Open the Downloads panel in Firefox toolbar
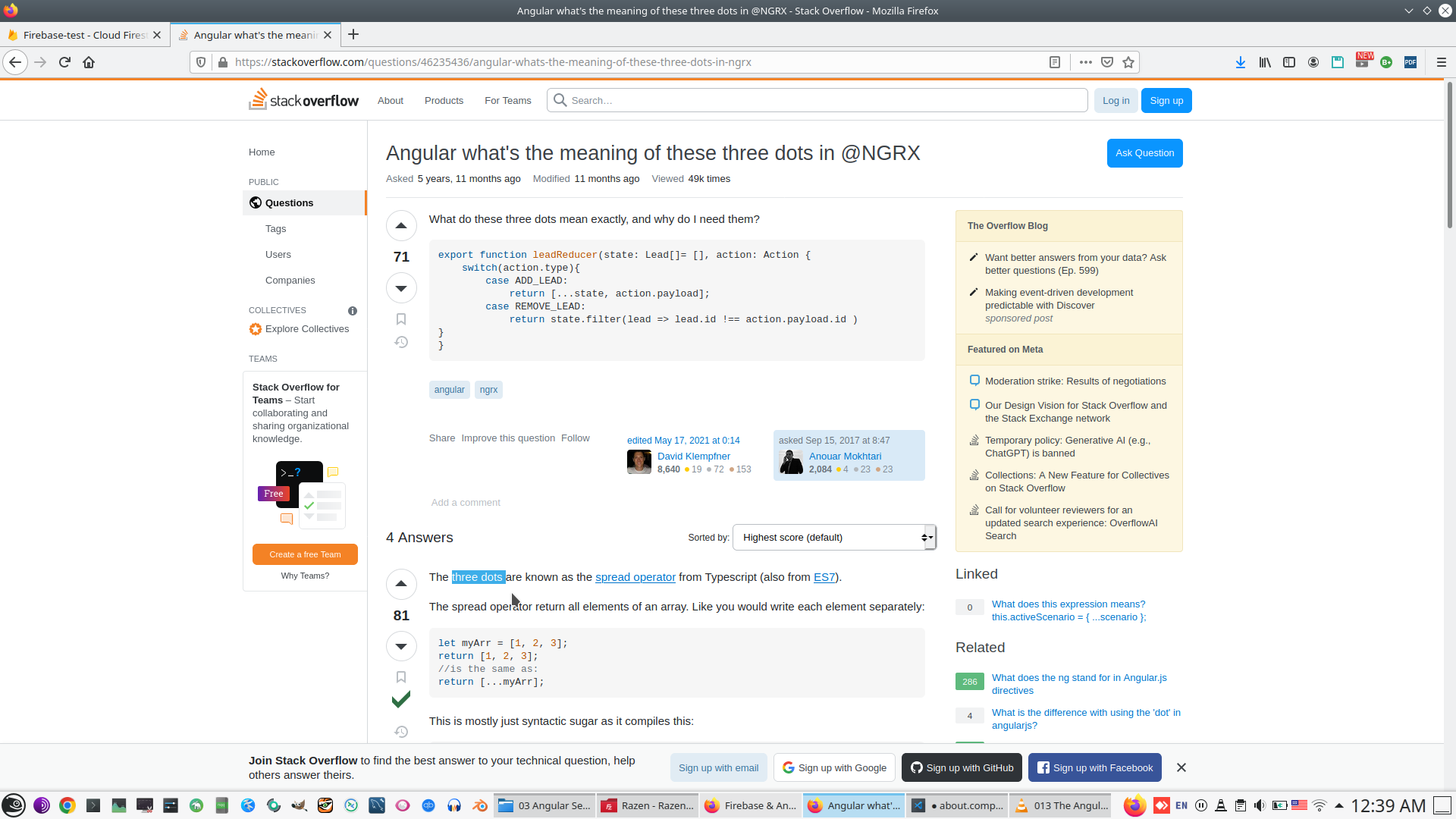1456x819 pixels. [1241, 62]
